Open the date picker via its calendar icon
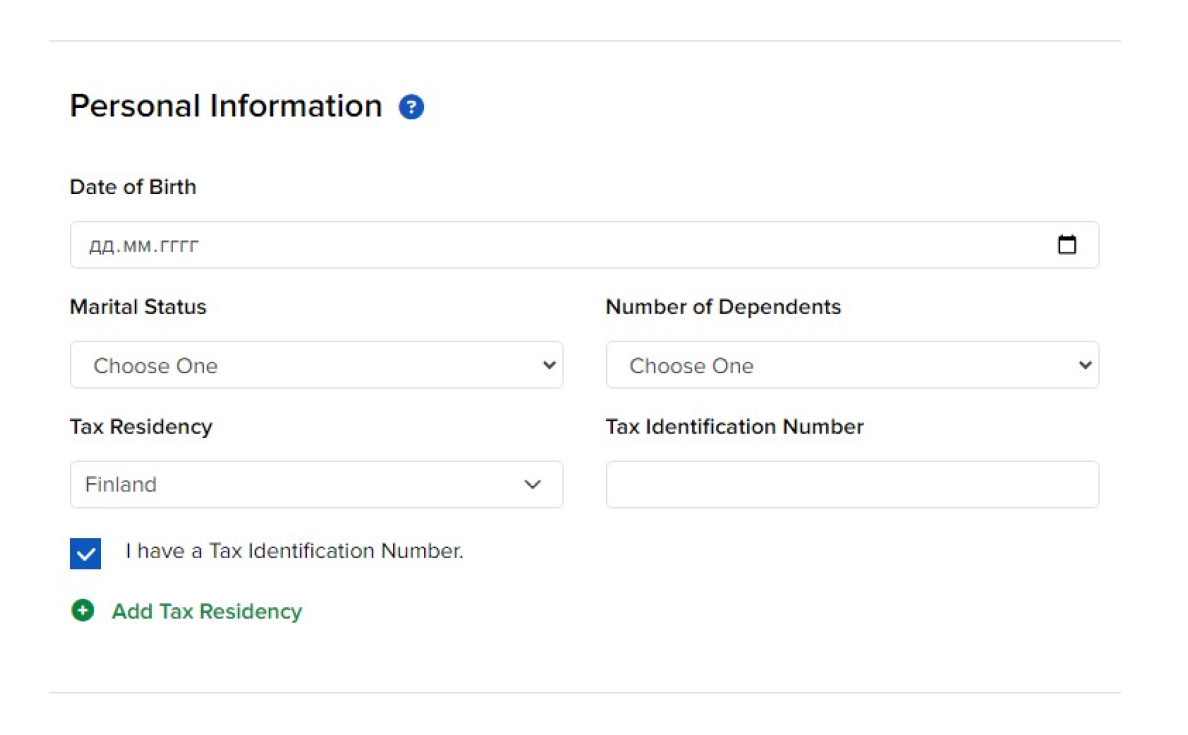 (x=1068, y=243)
